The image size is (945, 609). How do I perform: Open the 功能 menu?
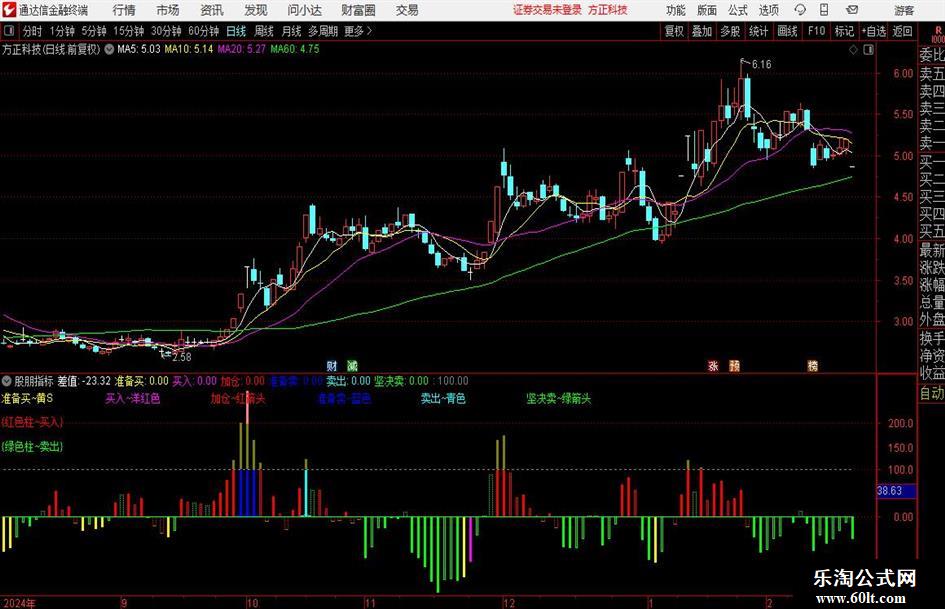(676, 10)
